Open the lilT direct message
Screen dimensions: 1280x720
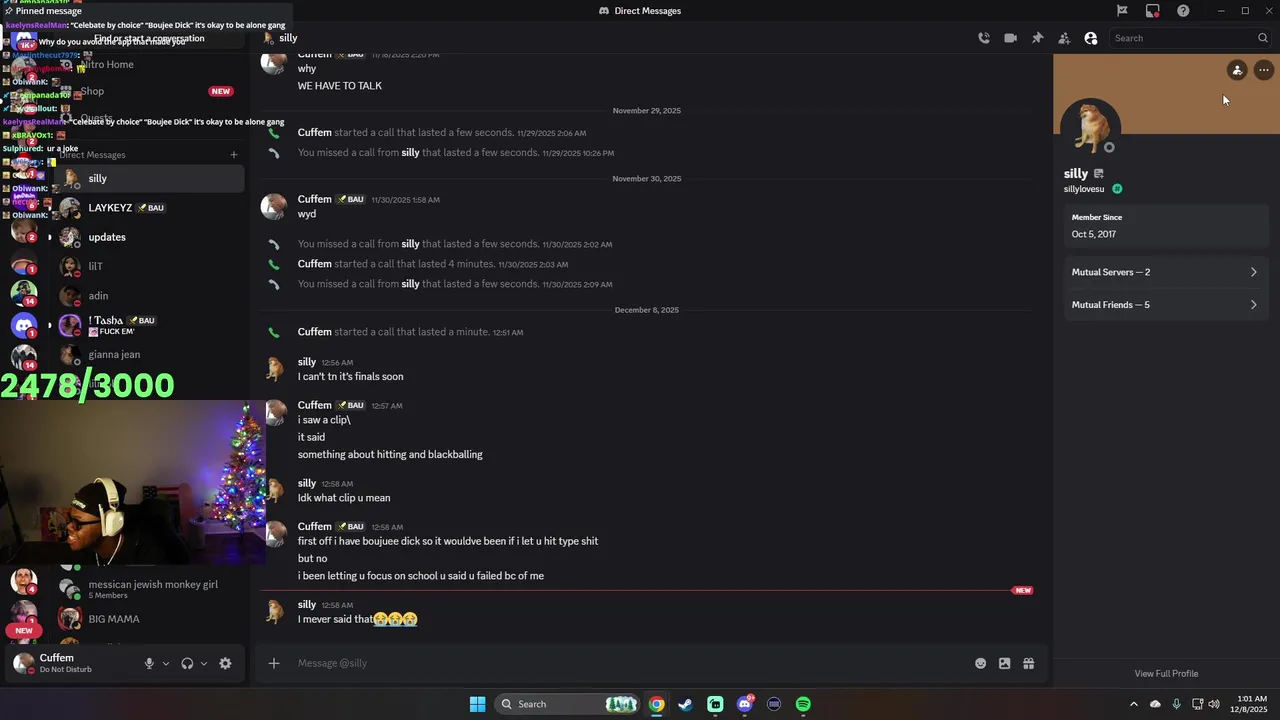(150, 266)
